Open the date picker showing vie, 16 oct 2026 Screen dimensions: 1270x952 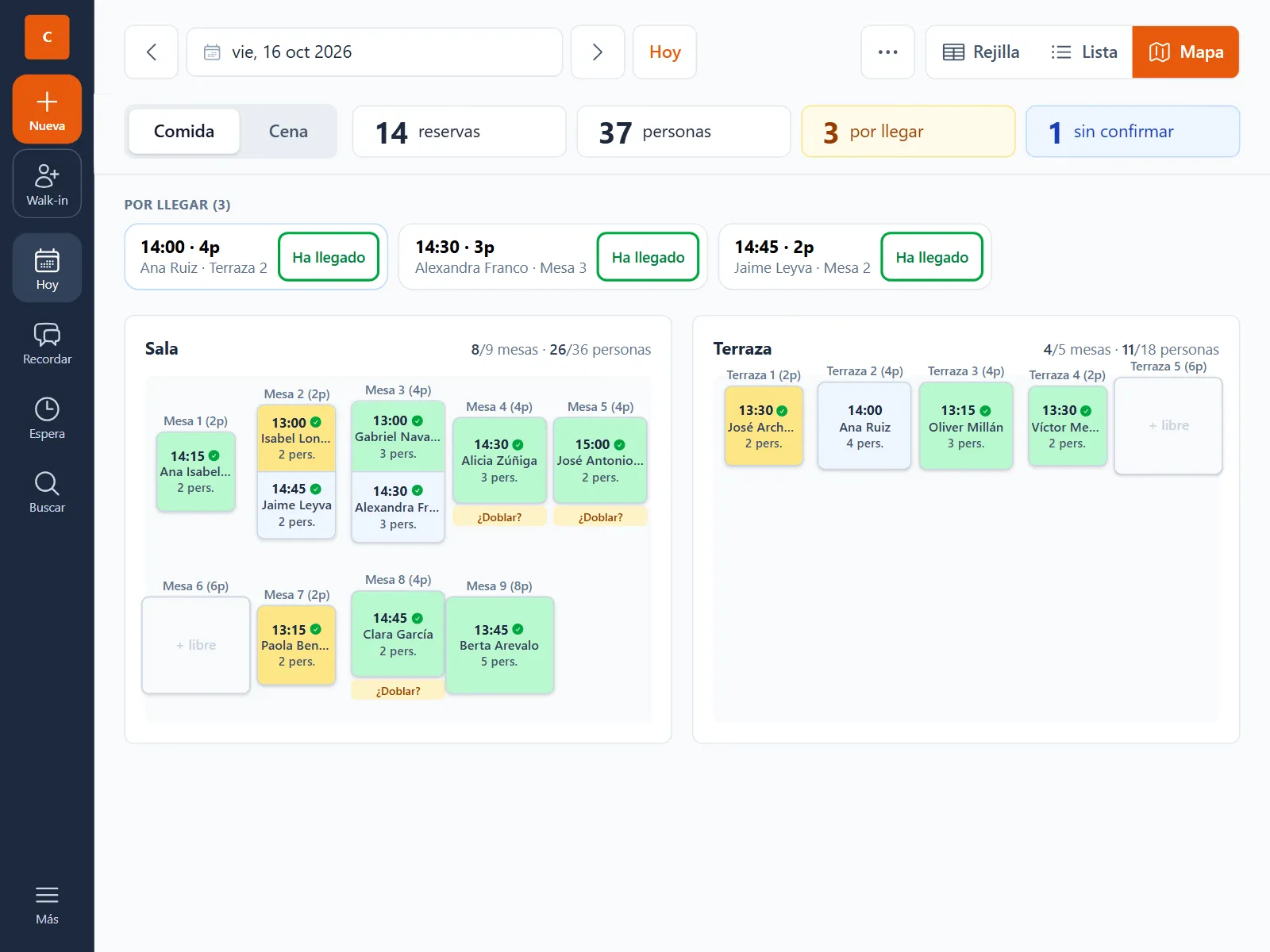point(375,52)
